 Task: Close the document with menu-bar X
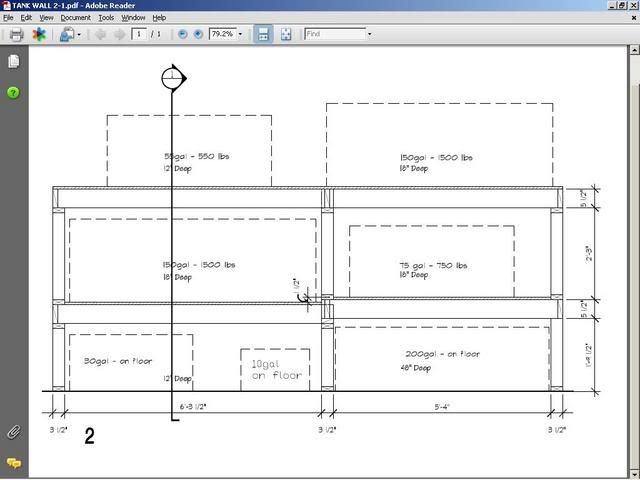tap(634, 18)
